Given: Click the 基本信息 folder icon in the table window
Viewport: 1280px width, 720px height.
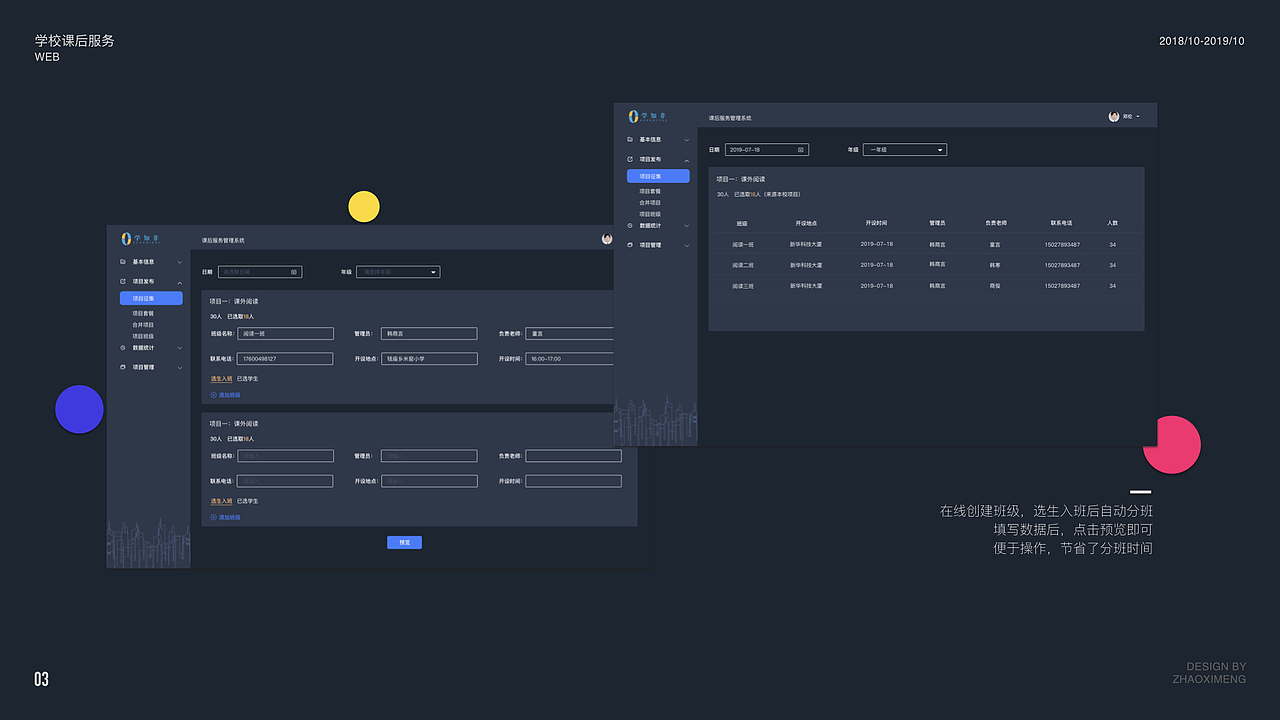Looking at the screenshot, I should [x=630, y=139].
